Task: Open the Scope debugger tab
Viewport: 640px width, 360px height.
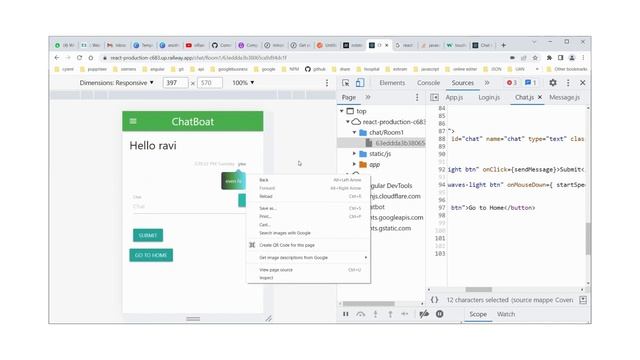Action: click(x=478, y=314)
